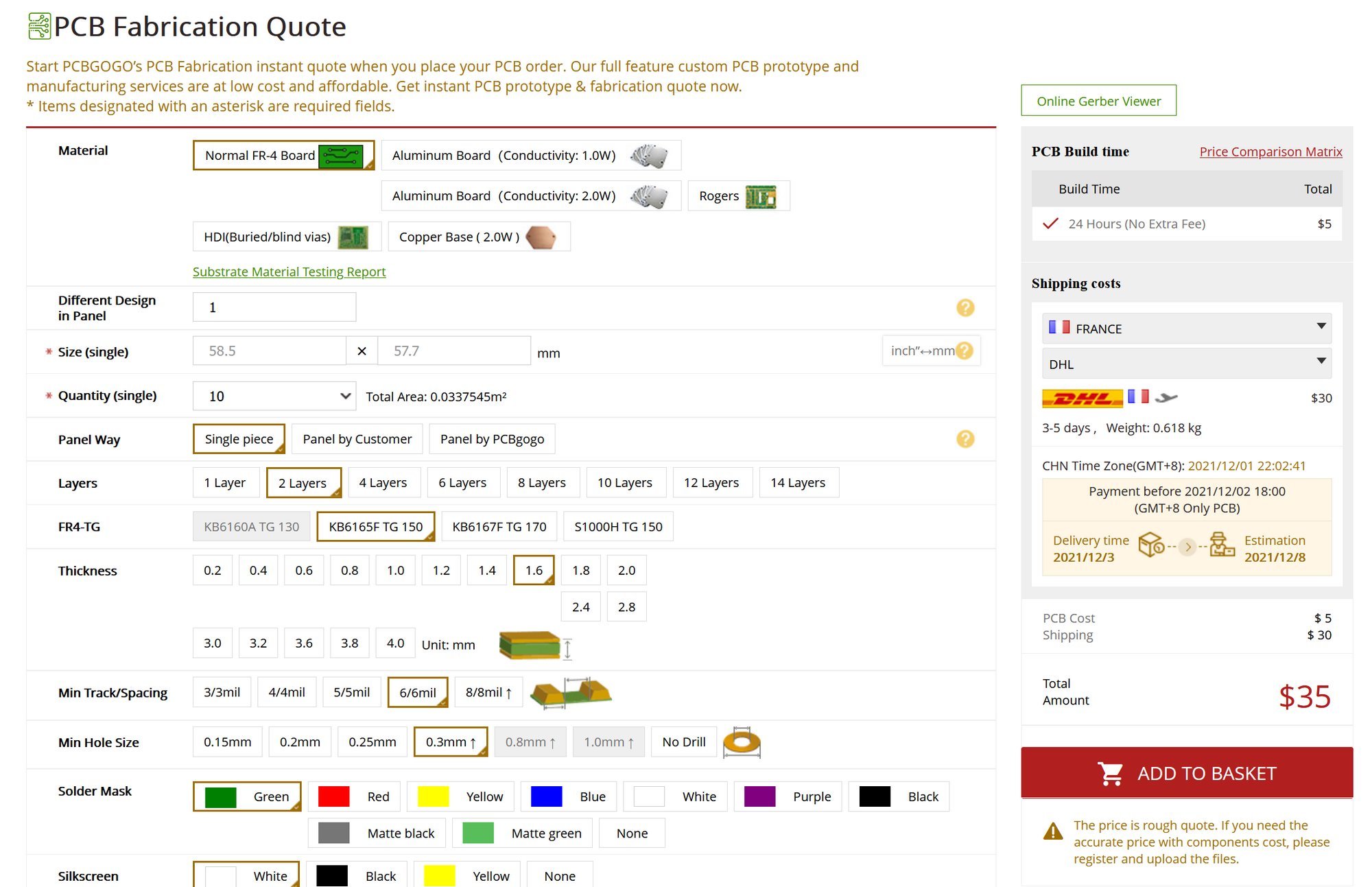Screen dimensions: 1372x887
Task: Open the FRANCE country dropdown
Action: click(x=1187, y=329)
